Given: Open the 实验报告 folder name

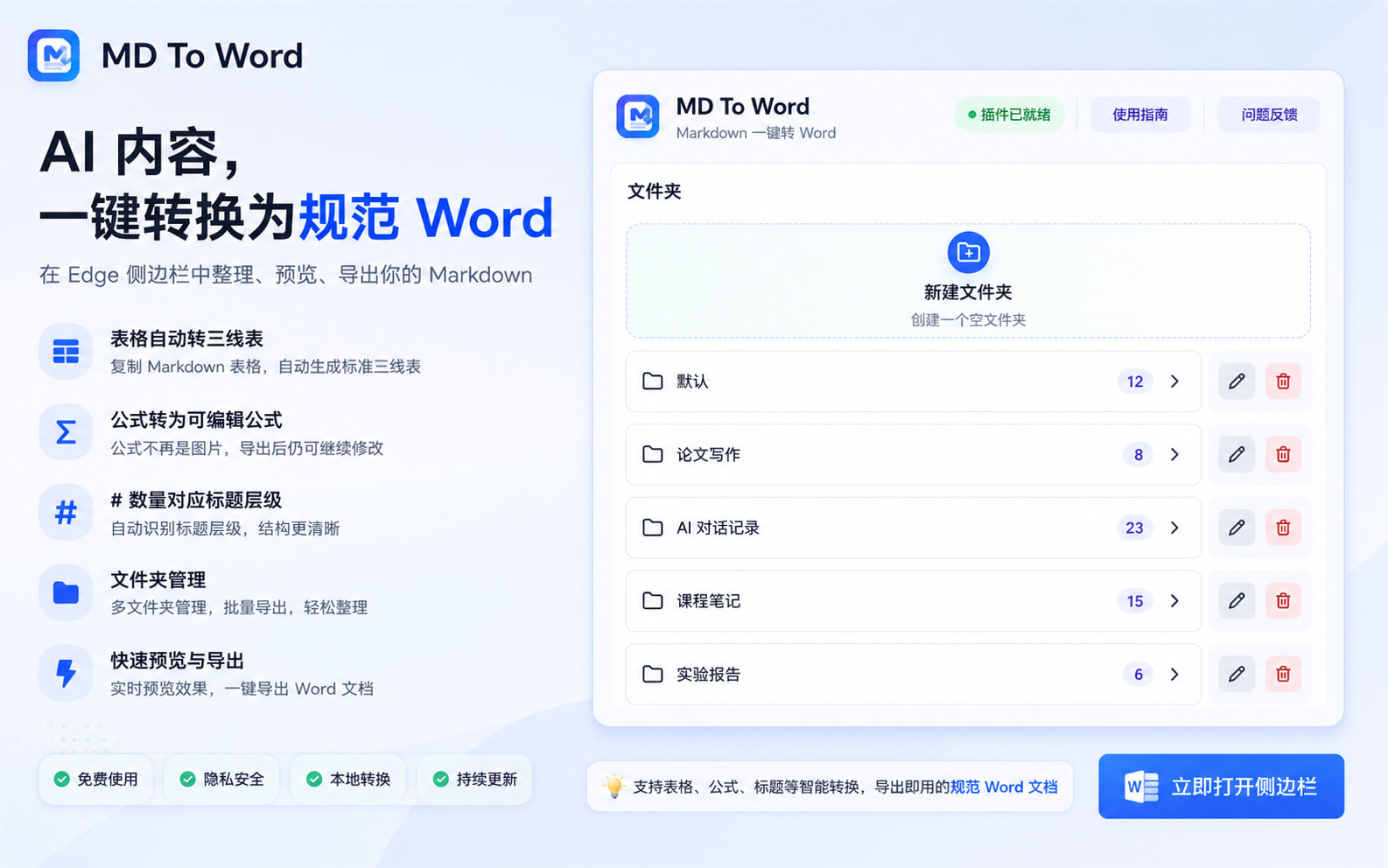Looking at the screenshot, I should click(708, 674).
